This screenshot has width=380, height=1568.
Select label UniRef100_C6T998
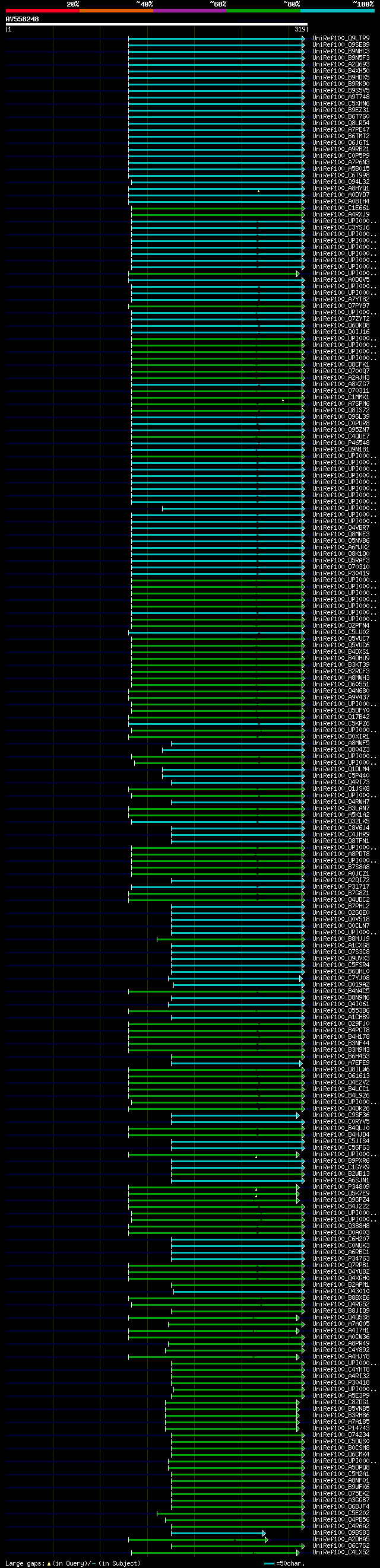pyautogui.click(x=340, y=175)
